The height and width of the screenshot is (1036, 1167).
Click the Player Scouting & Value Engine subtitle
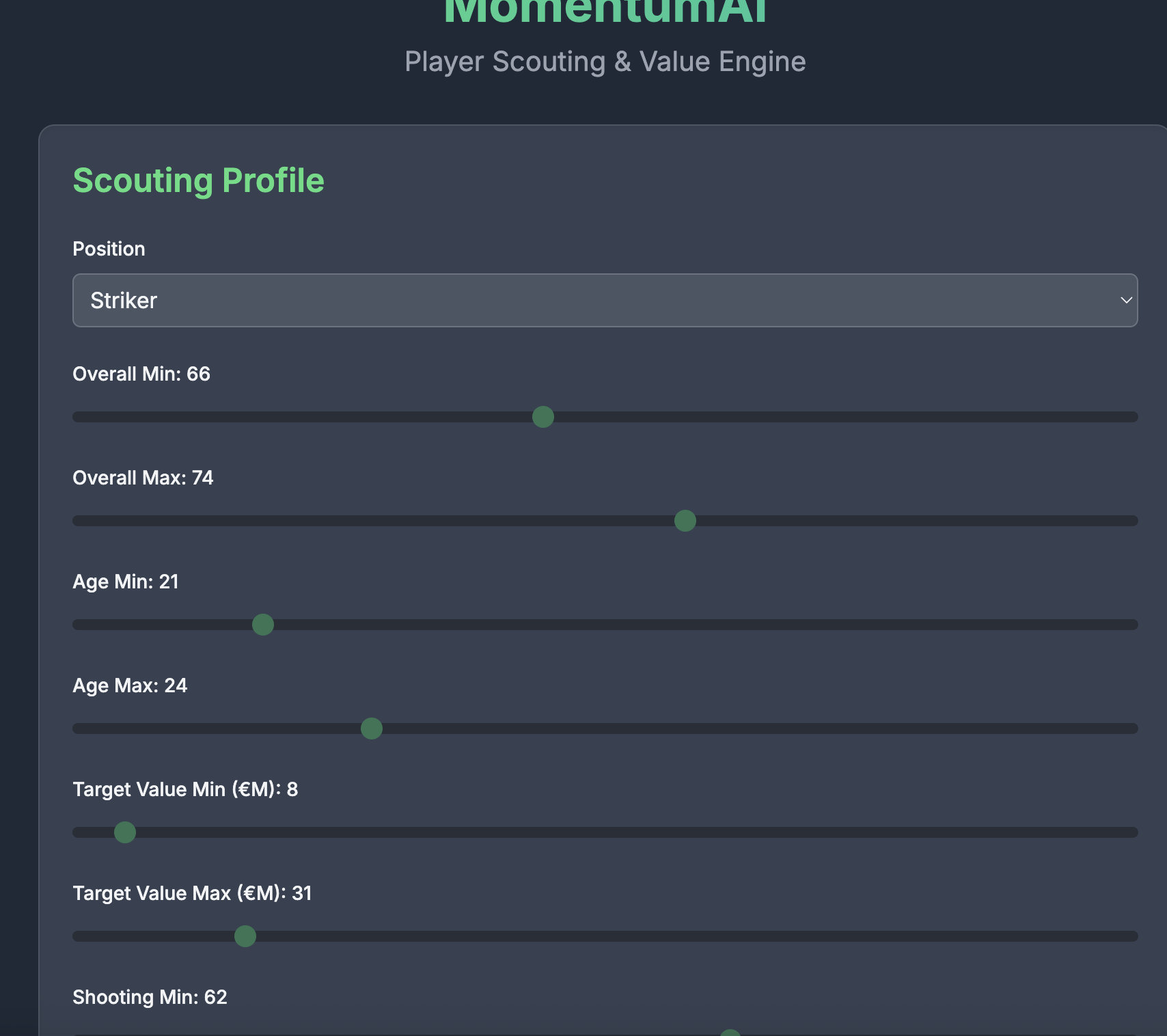point(605,62)
